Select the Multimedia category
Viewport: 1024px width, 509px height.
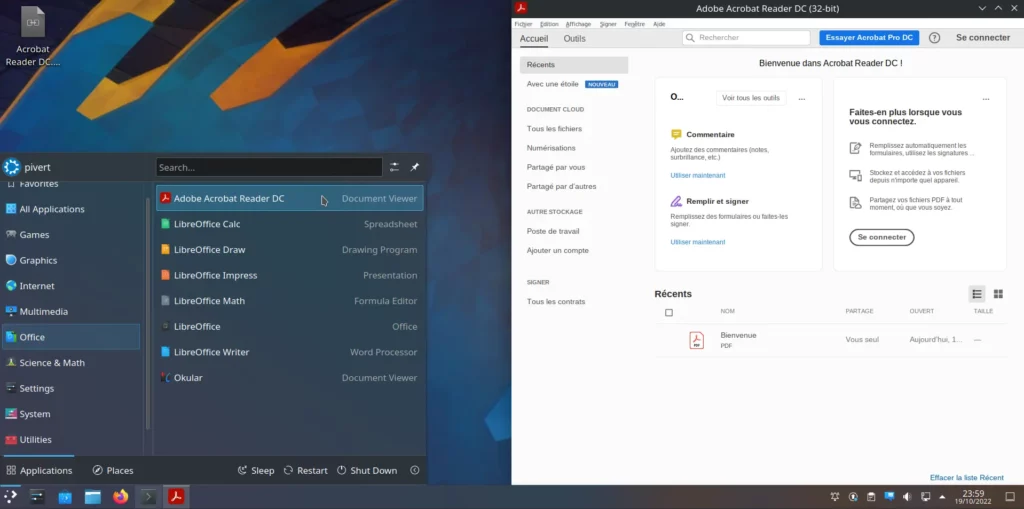[x=71, y=311]
